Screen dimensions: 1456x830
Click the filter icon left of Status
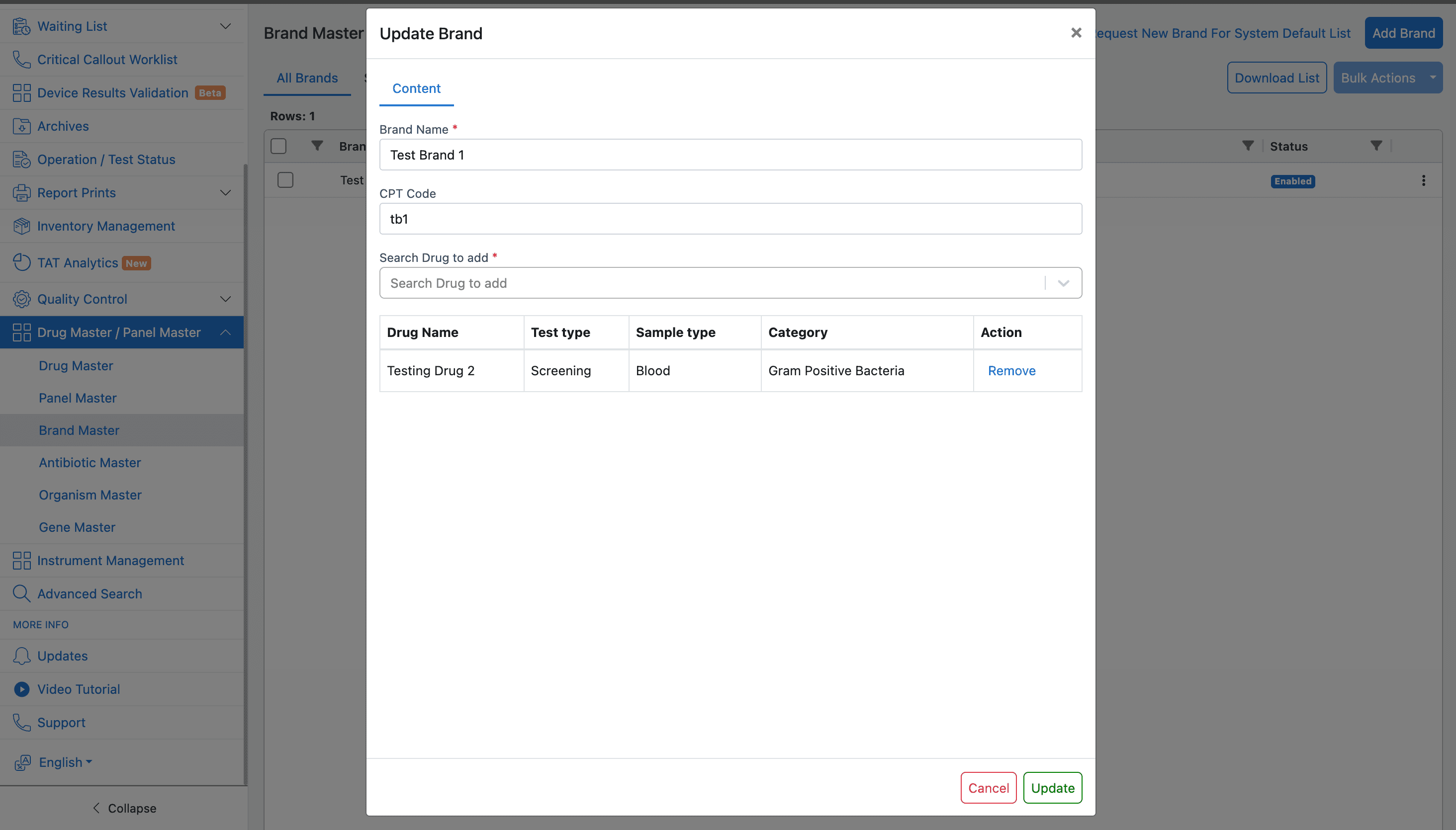click(1248, 146)
